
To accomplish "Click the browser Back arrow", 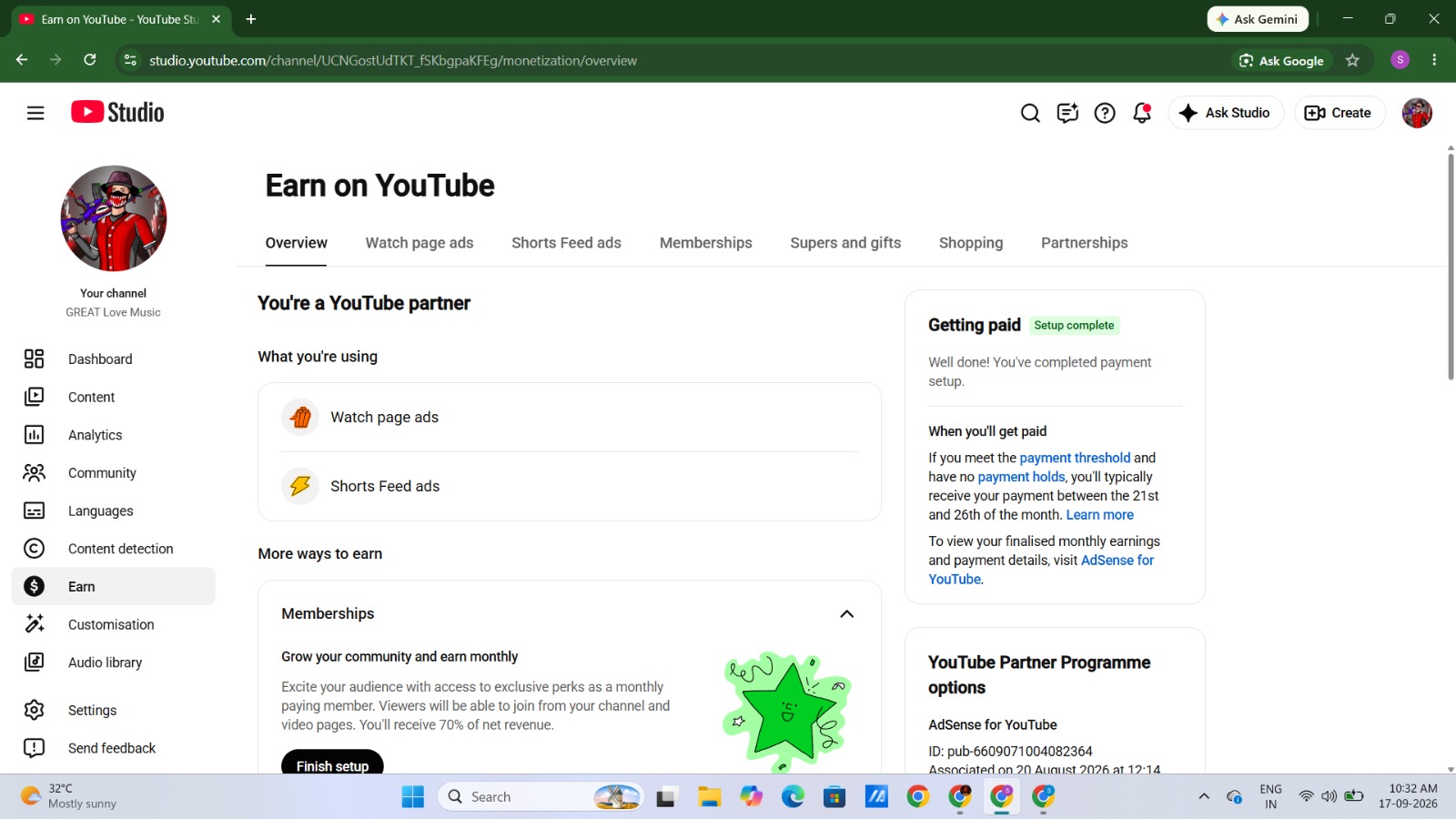I will point(22,60).
